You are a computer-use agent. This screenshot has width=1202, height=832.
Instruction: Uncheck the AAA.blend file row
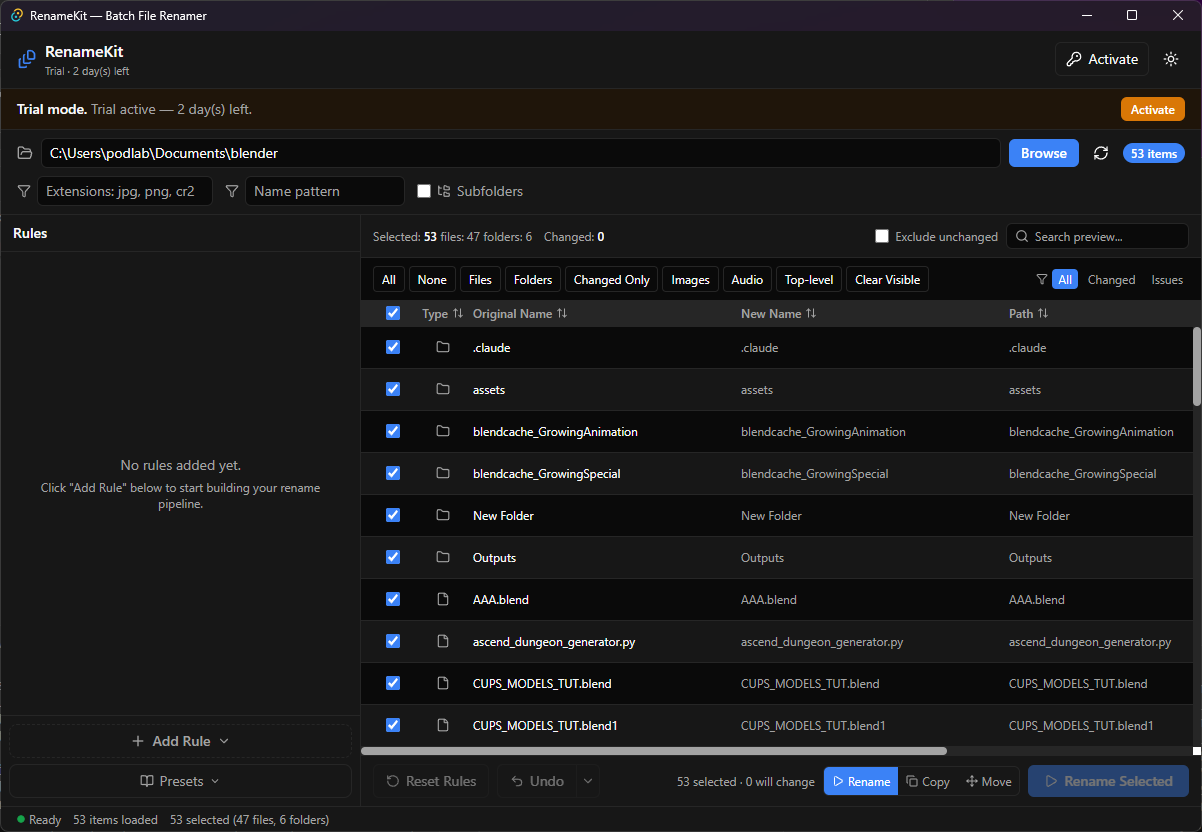coord(393,599)
